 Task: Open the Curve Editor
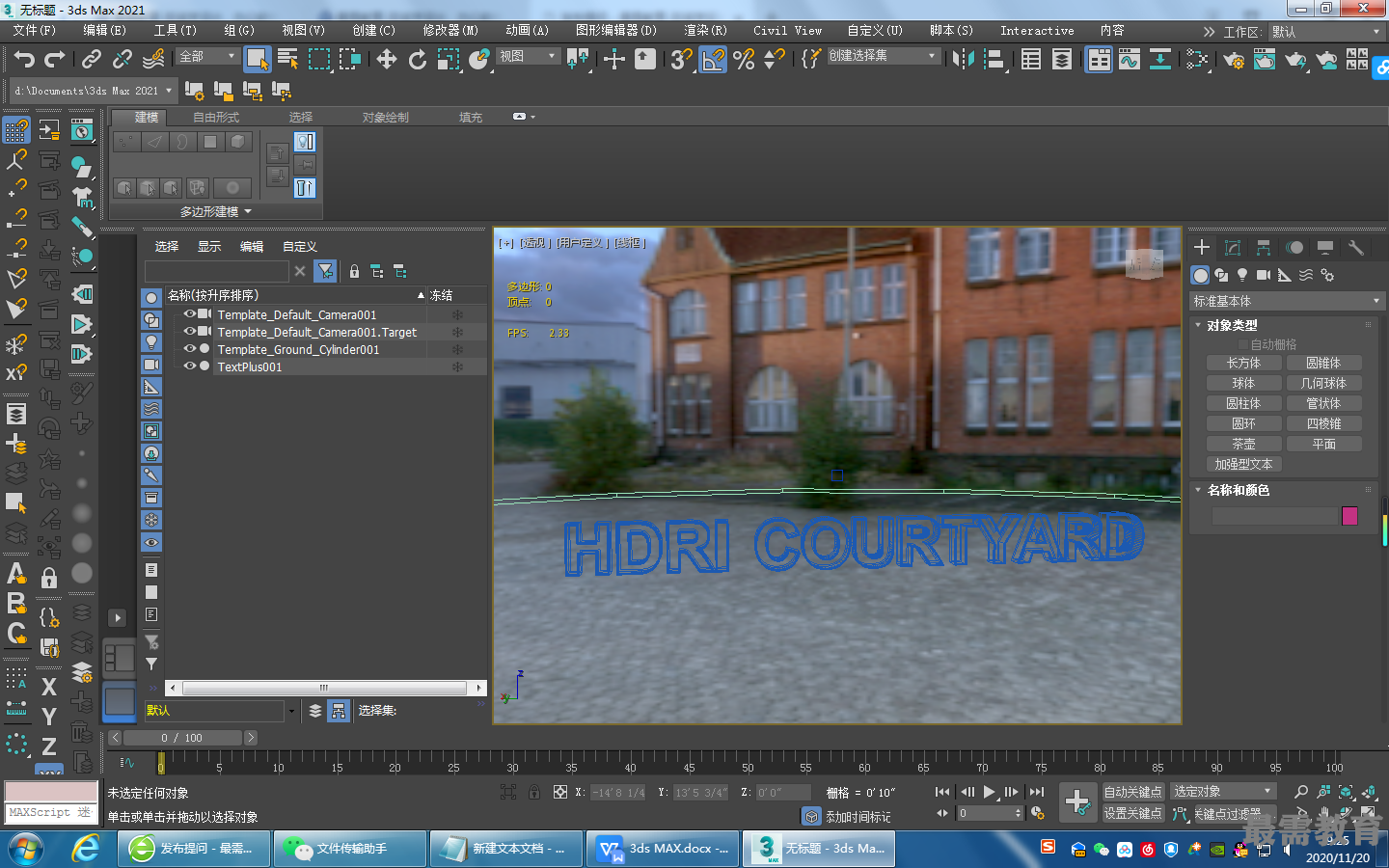coord(1130,59)
